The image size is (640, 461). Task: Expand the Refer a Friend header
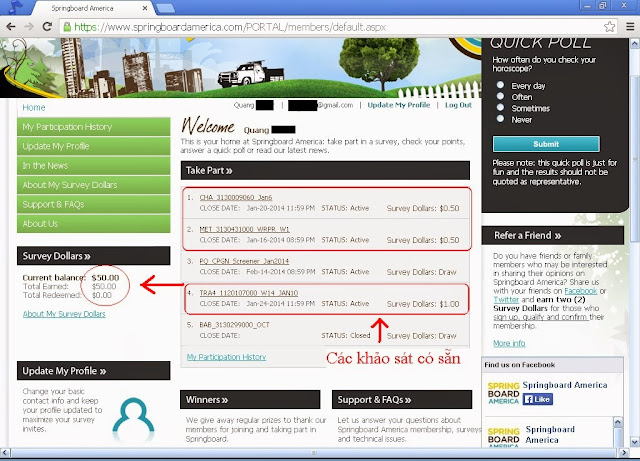553,236
